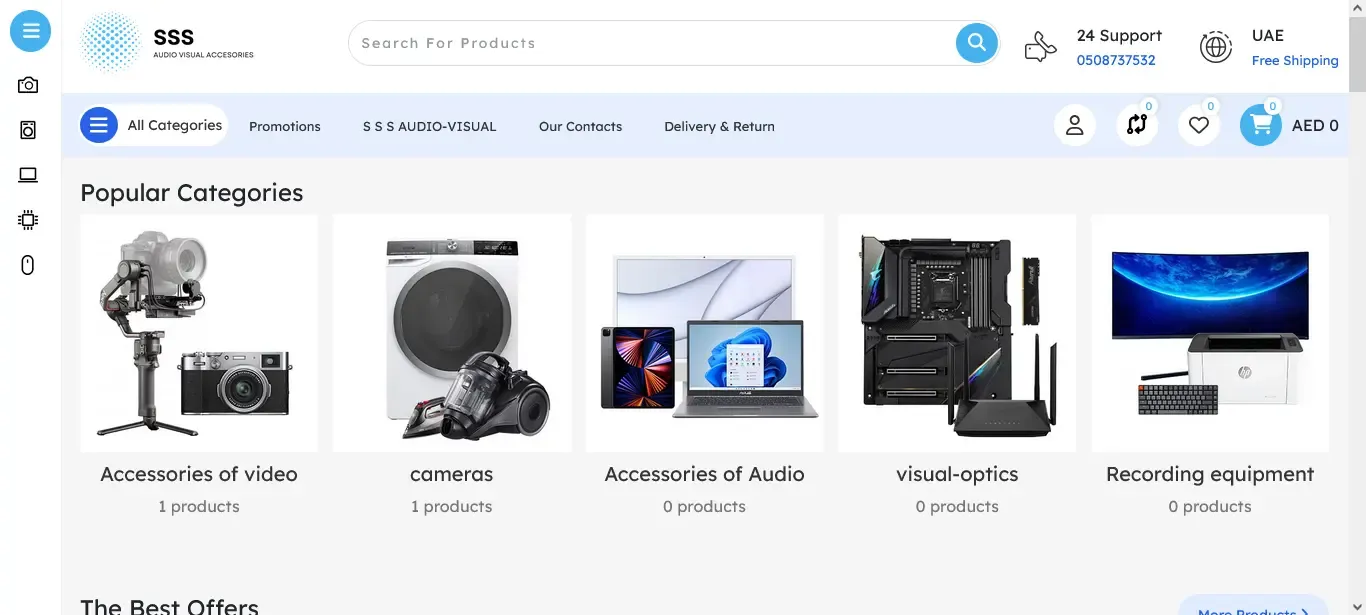The height and width of the screenshot is (615, 1366).
Task: Open the laptop category sidebar icon
Action: (28, 175)
